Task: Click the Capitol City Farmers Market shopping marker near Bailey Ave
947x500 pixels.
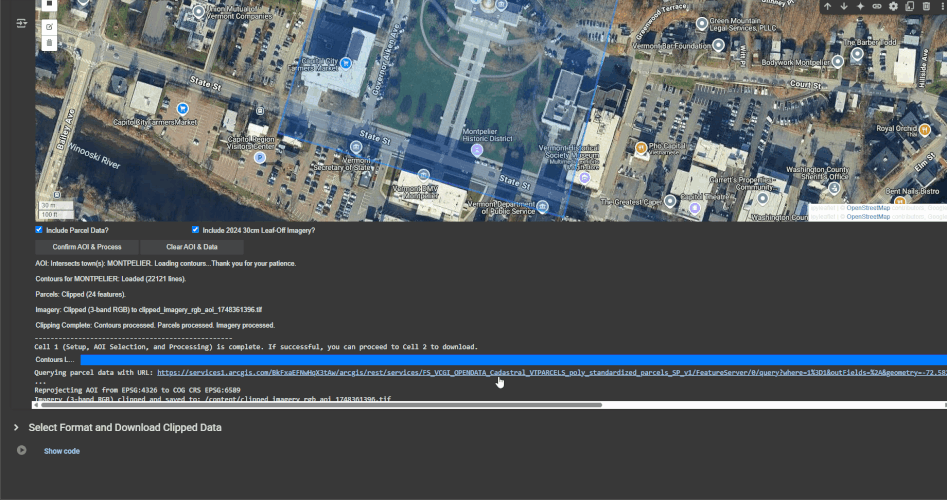Action: pos(182,109)
